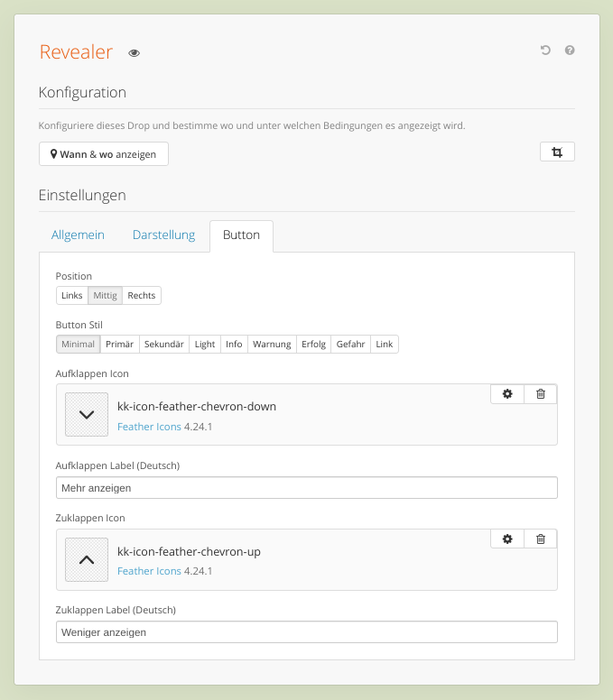Open the Feather Icons link under chevron-down
The width and height of the screenshot is (613, 700).
click(149, 427)
